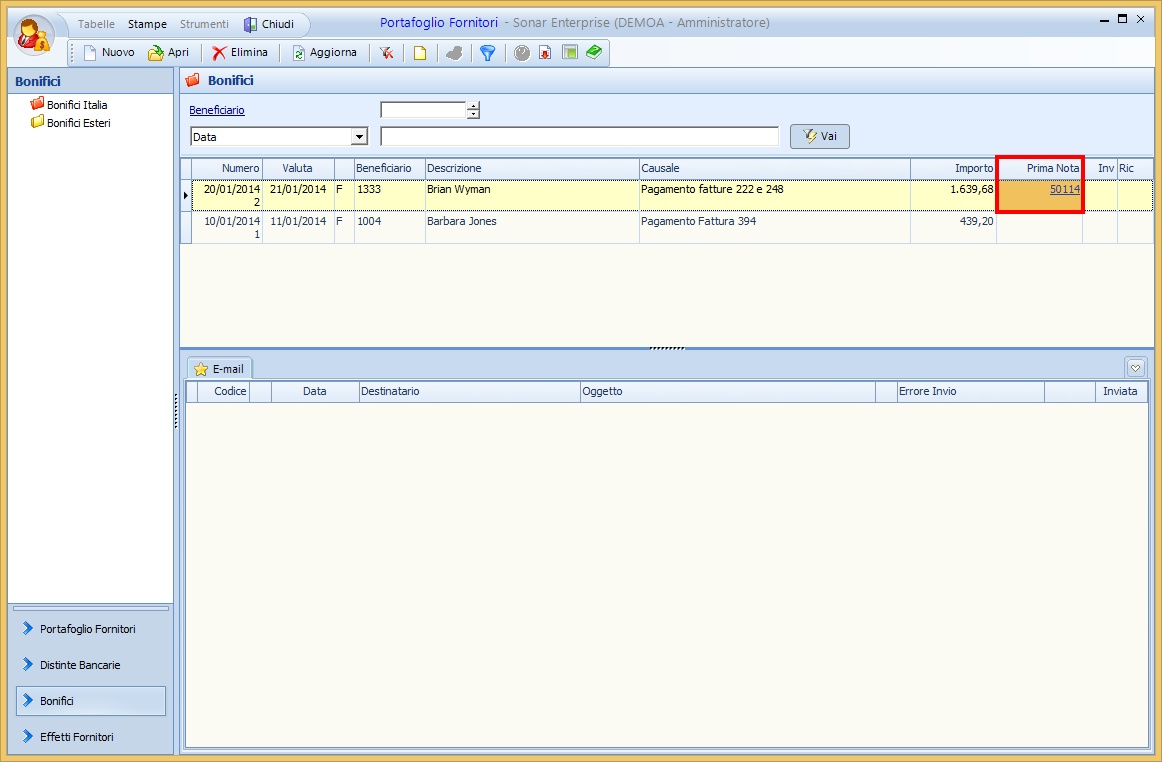Click the red download arrow toolbar icon
This screenshot has height=762, width=1162.
(x=545, y=53)
